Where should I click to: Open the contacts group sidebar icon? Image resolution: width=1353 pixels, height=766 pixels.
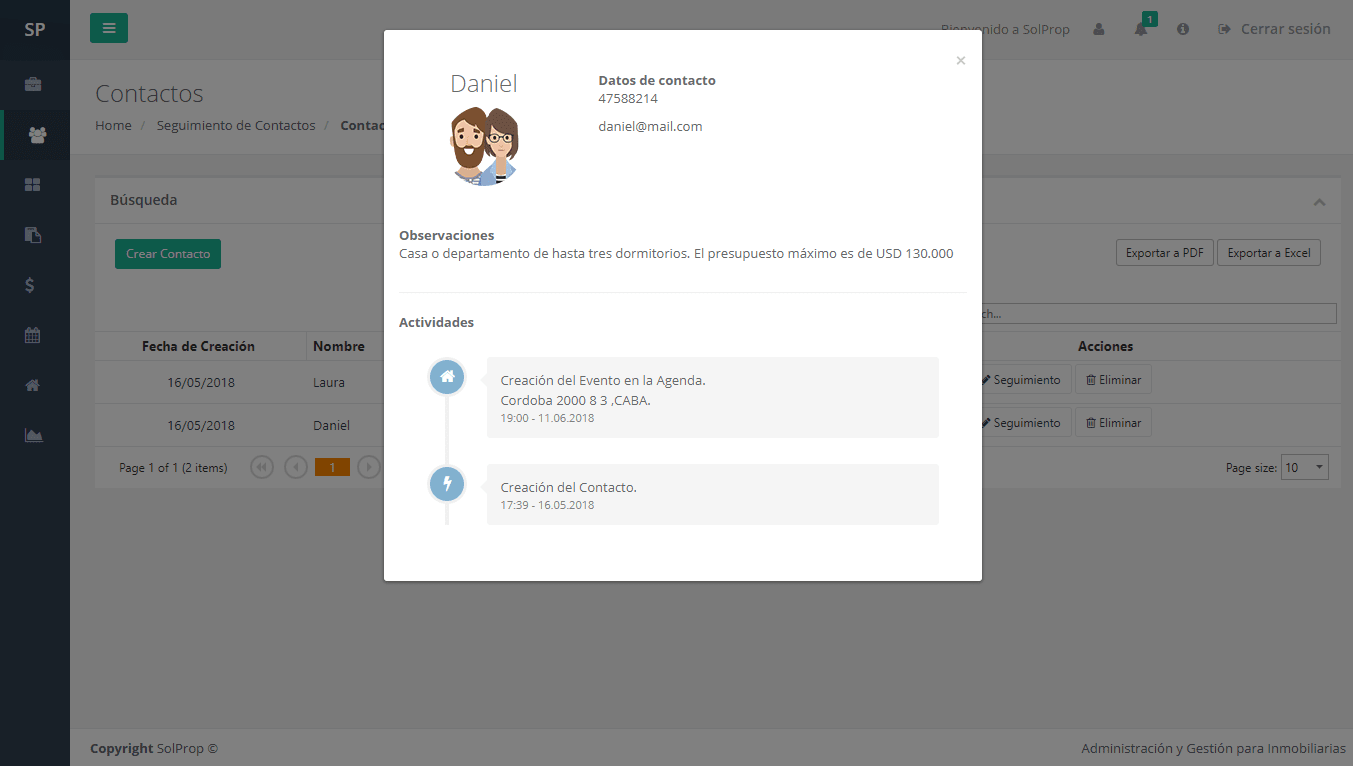coord(36,135)
